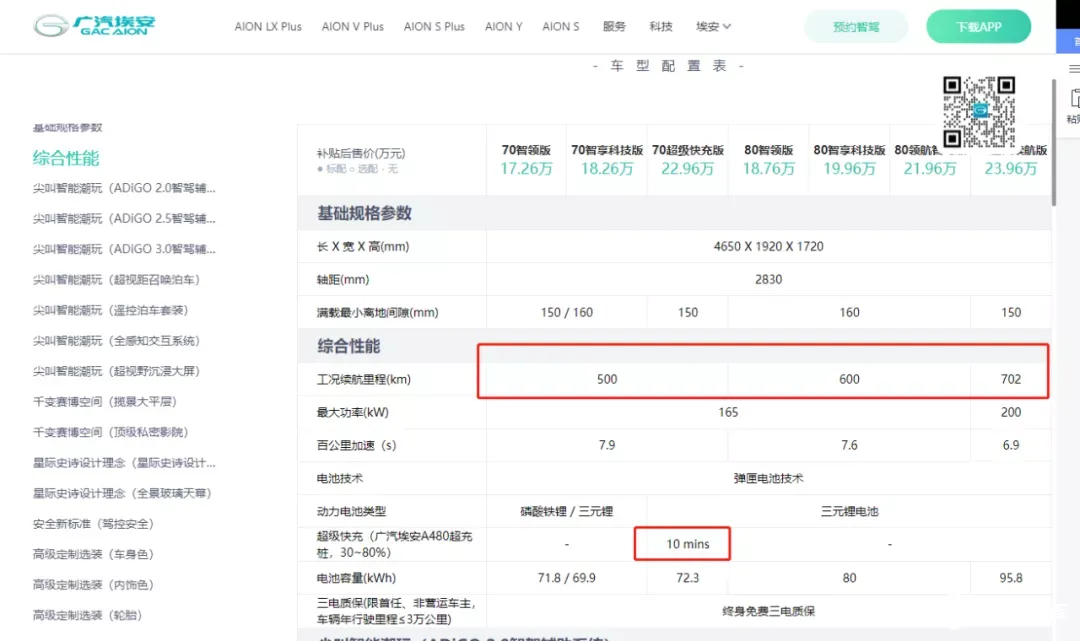Click the 补贴后售价(万元) label

click(361, 154)
